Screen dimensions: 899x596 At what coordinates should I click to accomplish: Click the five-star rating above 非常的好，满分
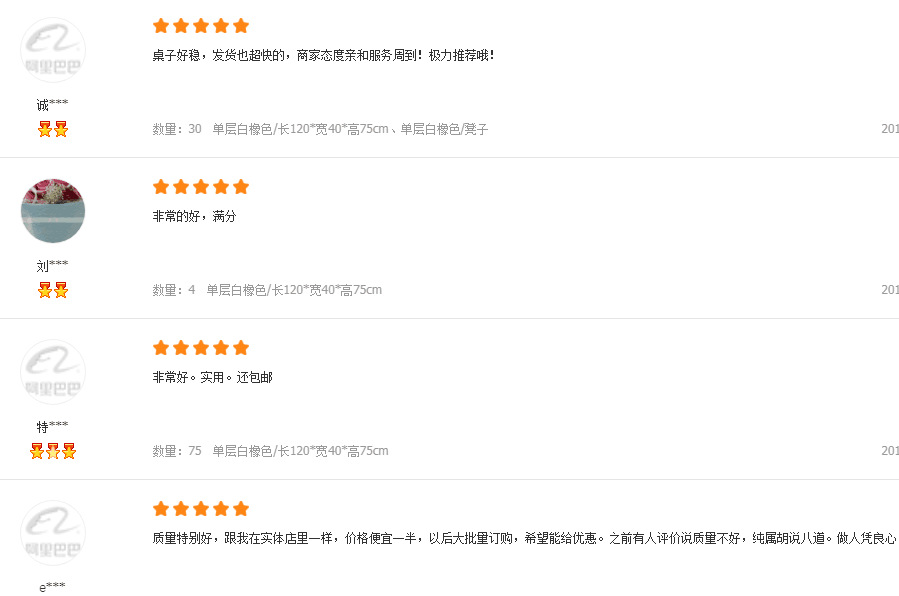(201, 187)
